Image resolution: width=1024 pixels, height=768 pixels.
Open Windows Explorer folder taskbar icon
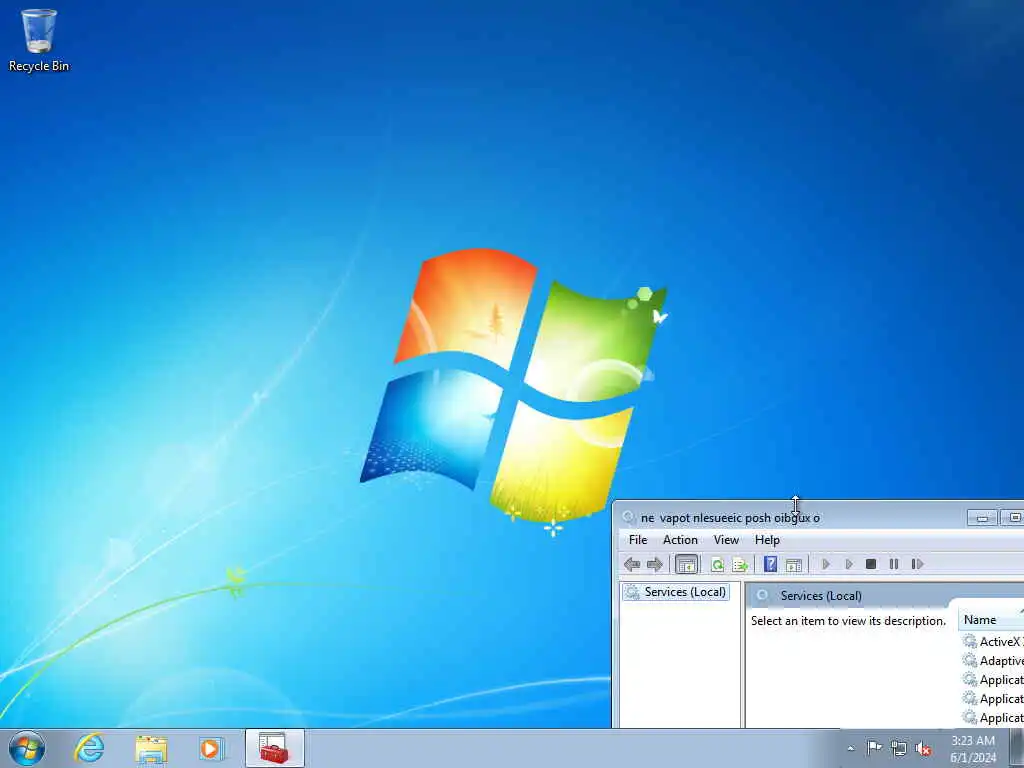151,748
